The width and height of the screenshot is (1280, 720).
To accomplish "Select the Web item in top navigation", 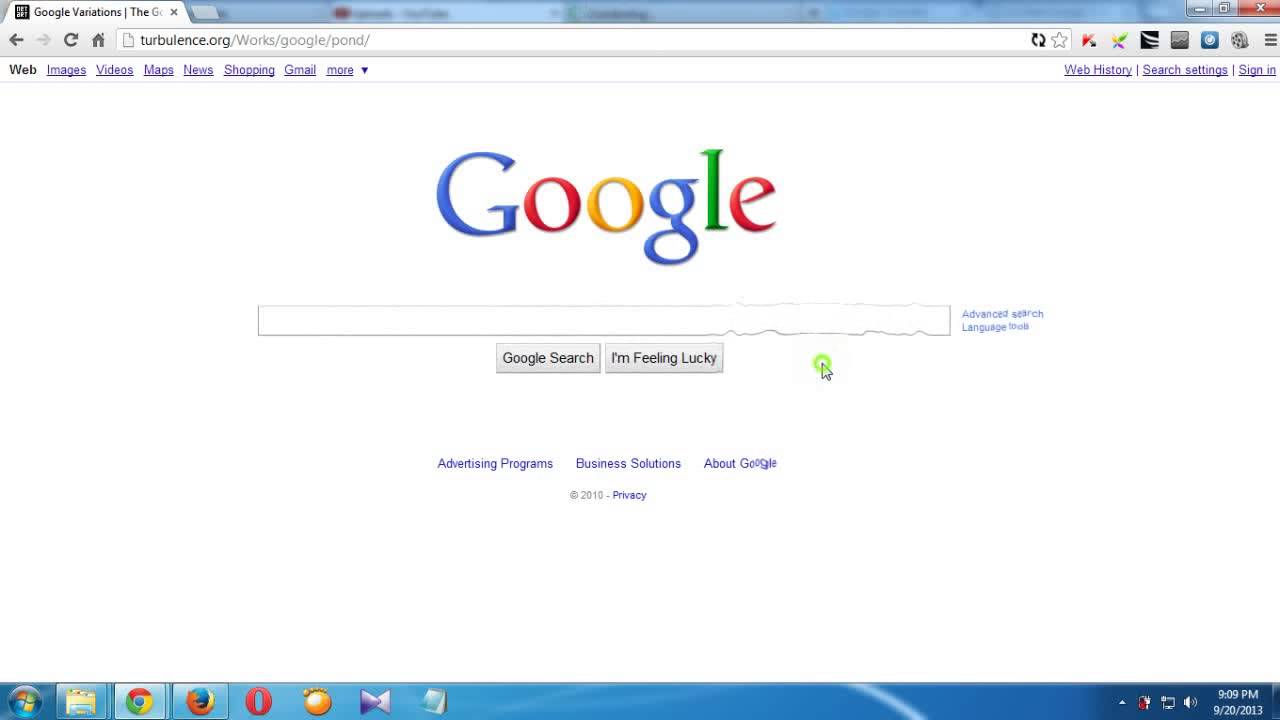I will pyautogui.click(x=23, y=70).
